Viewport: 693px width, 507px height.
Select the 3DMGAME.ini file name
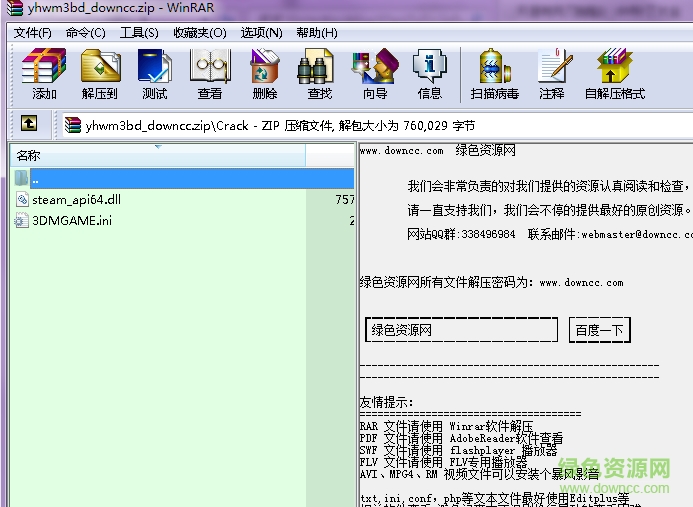(72, 220)
